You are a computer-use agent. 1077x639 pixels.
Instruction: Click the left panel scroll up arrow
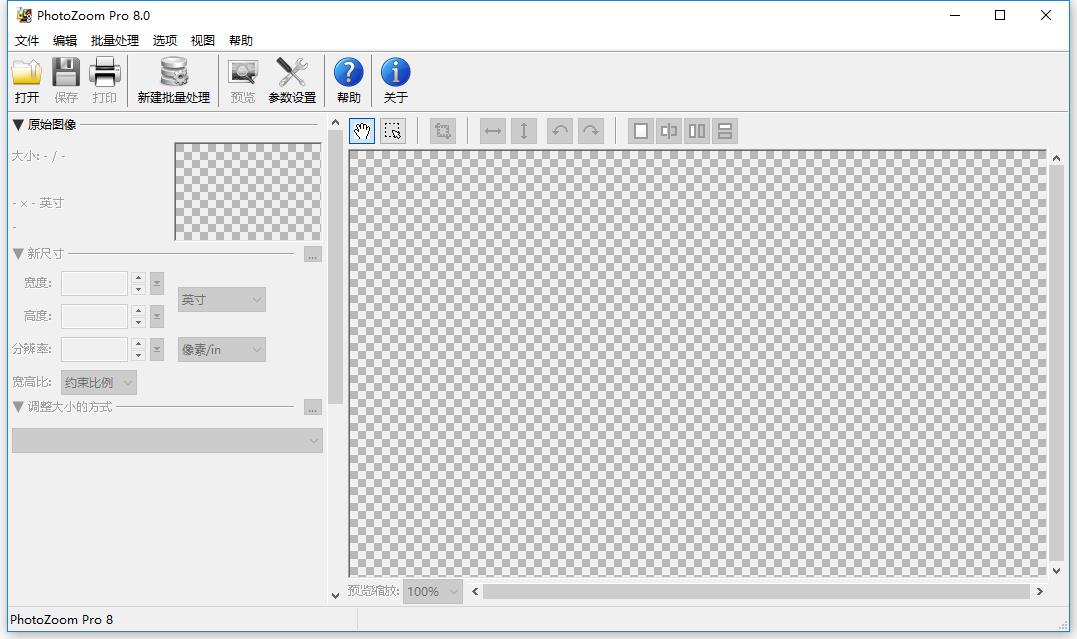click(x=335, y=123)
